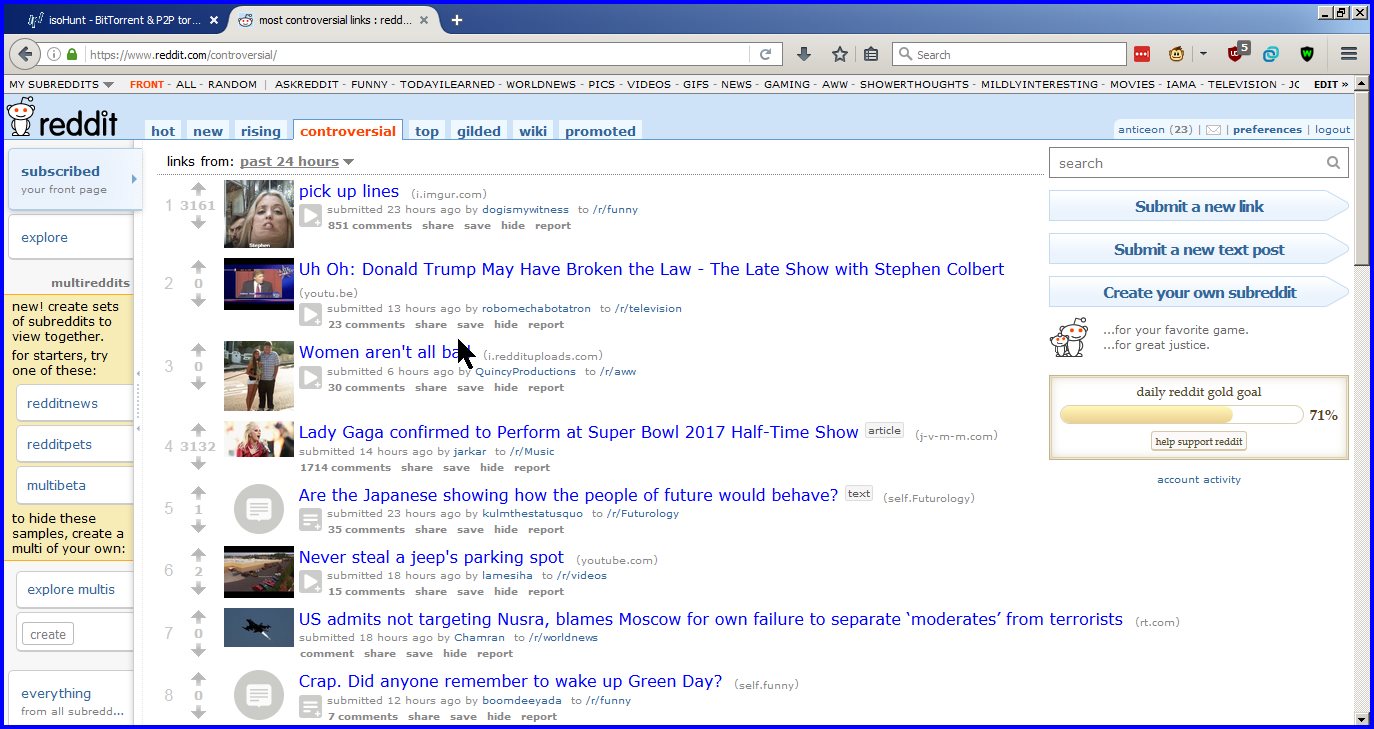Screen dimensions: 1374x729
Task: Expand image preview for 'Women aren't all bad'
Action: pyautogui.click(x=311, y=377)
